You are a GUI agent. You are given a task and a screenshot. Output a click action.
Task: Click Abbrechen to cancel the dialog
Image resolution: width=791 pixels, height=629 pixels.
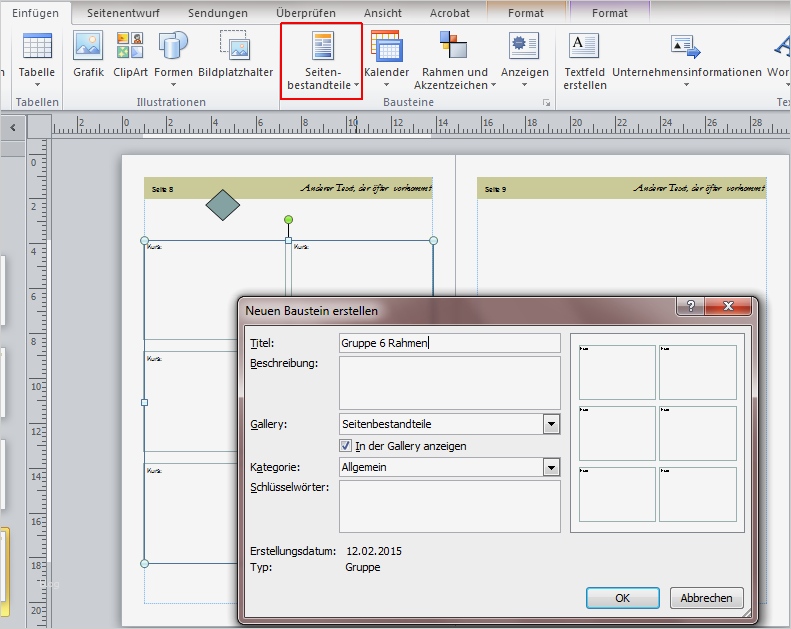[707, 598]
